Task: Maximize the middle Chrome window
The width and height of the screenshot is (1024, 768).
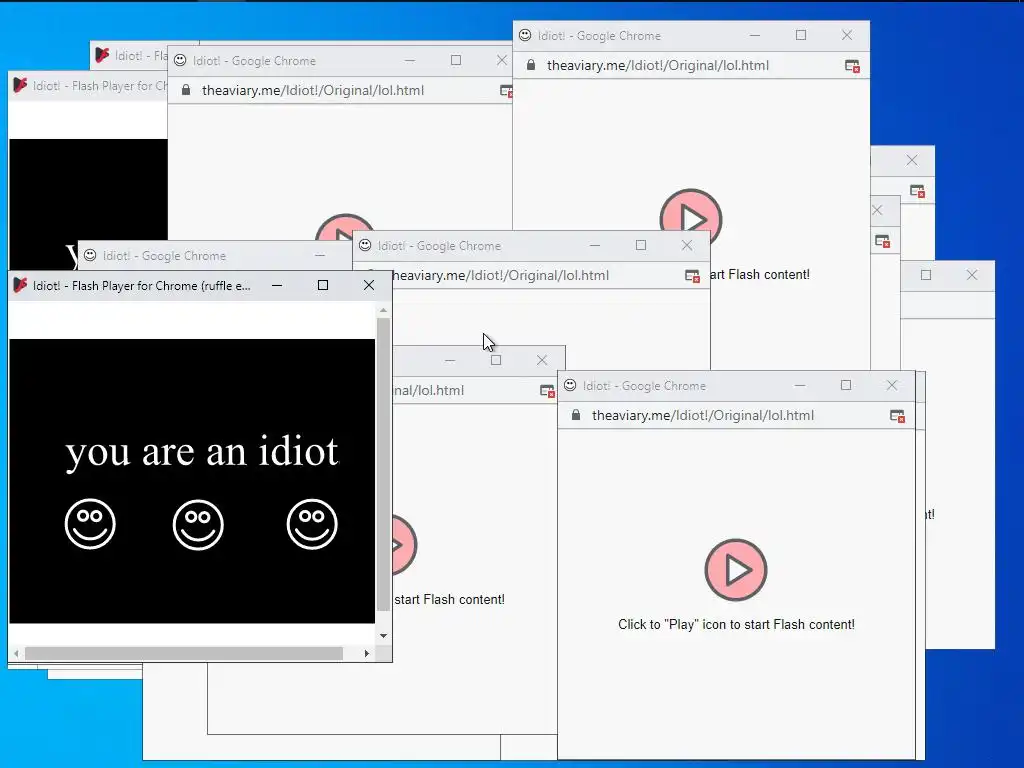Action: [641, 246]
